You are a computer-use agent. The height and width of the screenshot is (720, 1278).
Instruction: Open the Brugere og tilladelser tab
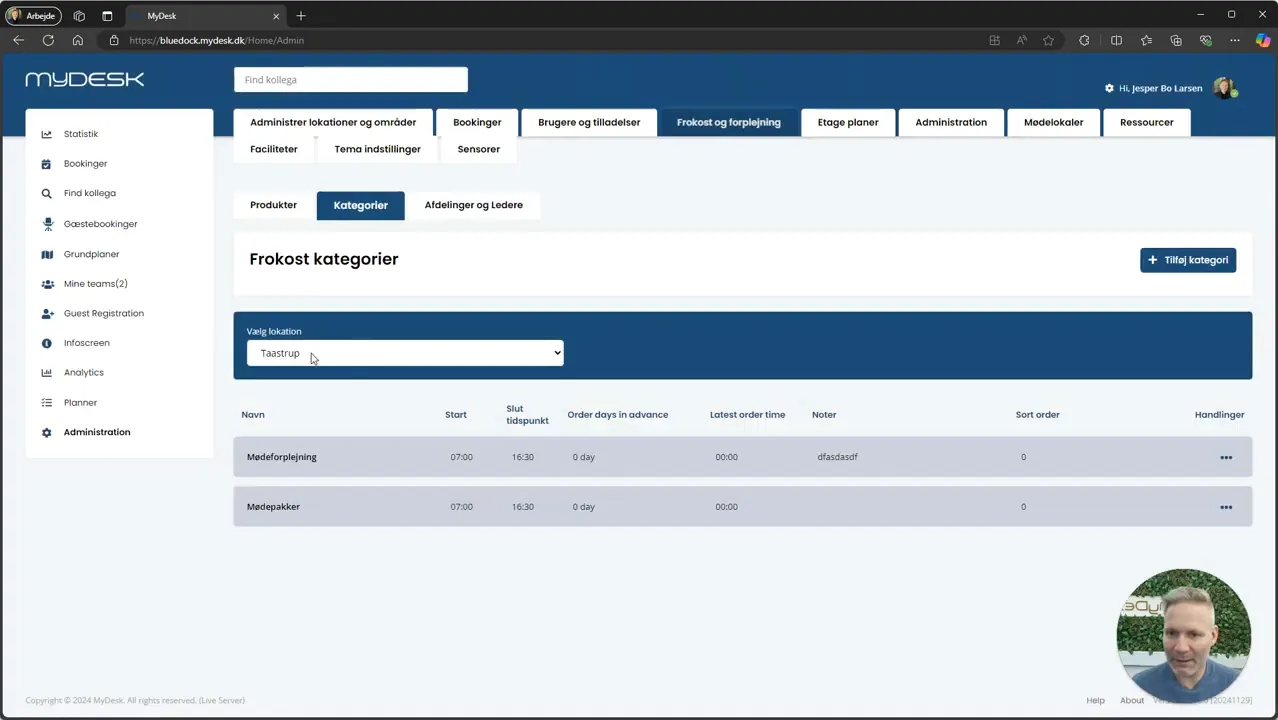(x=589, y=122)
